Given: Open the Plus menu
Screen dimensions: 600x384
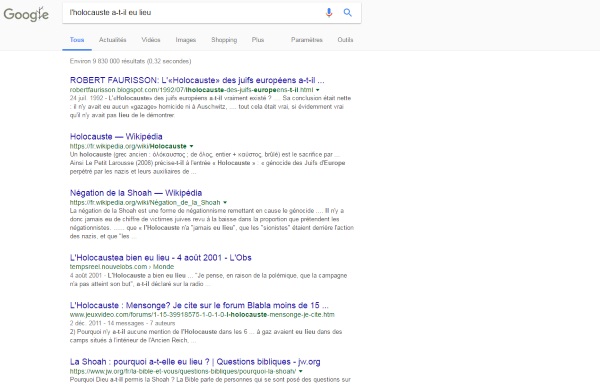Looking at the screenshot, I should click(258, 40).
